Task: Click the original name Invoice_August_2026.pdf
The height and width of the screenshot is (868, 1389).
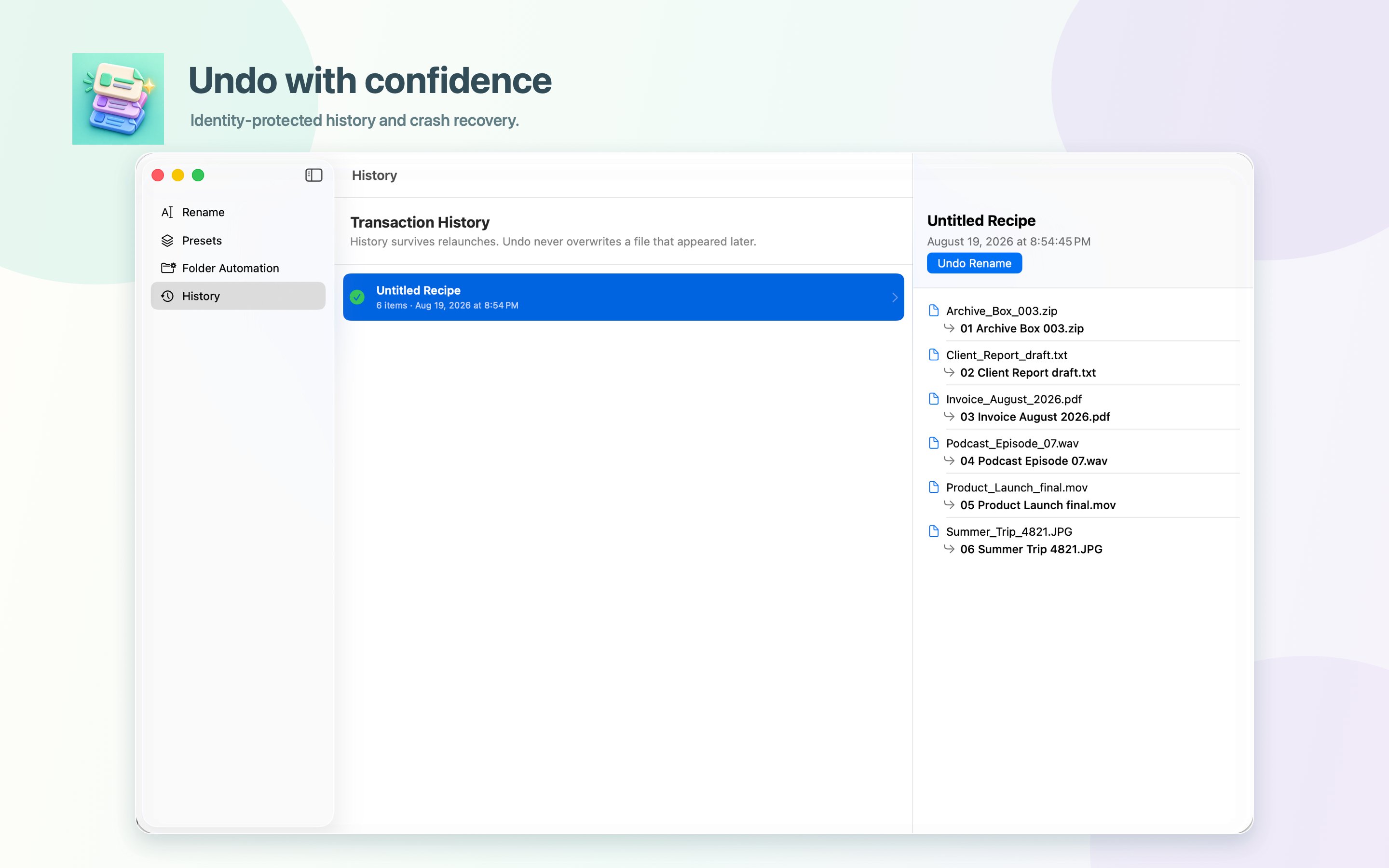Action: 1014,400
